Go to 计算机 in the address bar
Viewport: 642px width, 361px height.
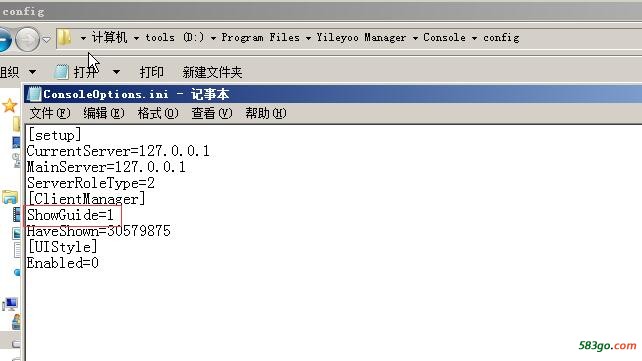(x=109, y=38)
